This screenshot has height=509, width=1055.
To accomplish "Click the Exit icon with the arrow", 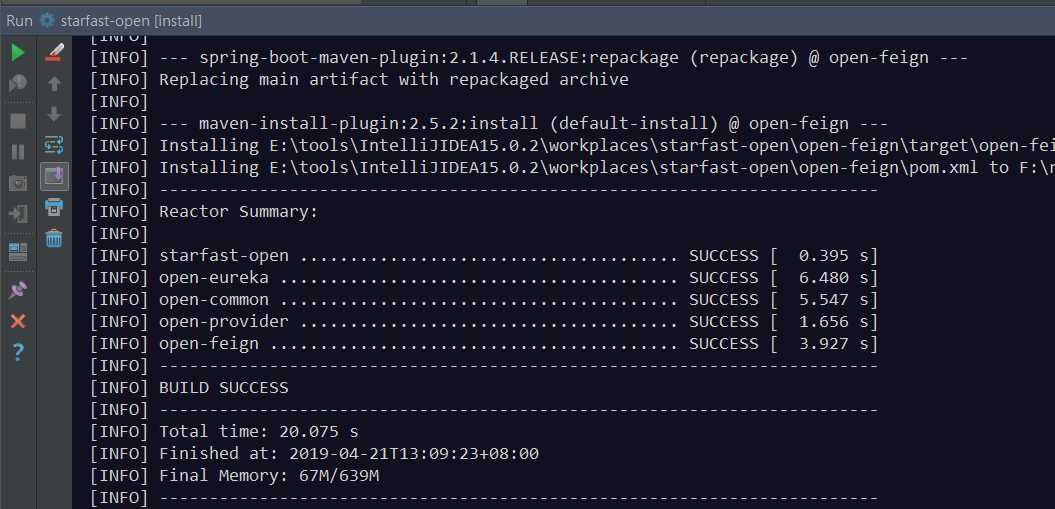I will coord(18,214).
